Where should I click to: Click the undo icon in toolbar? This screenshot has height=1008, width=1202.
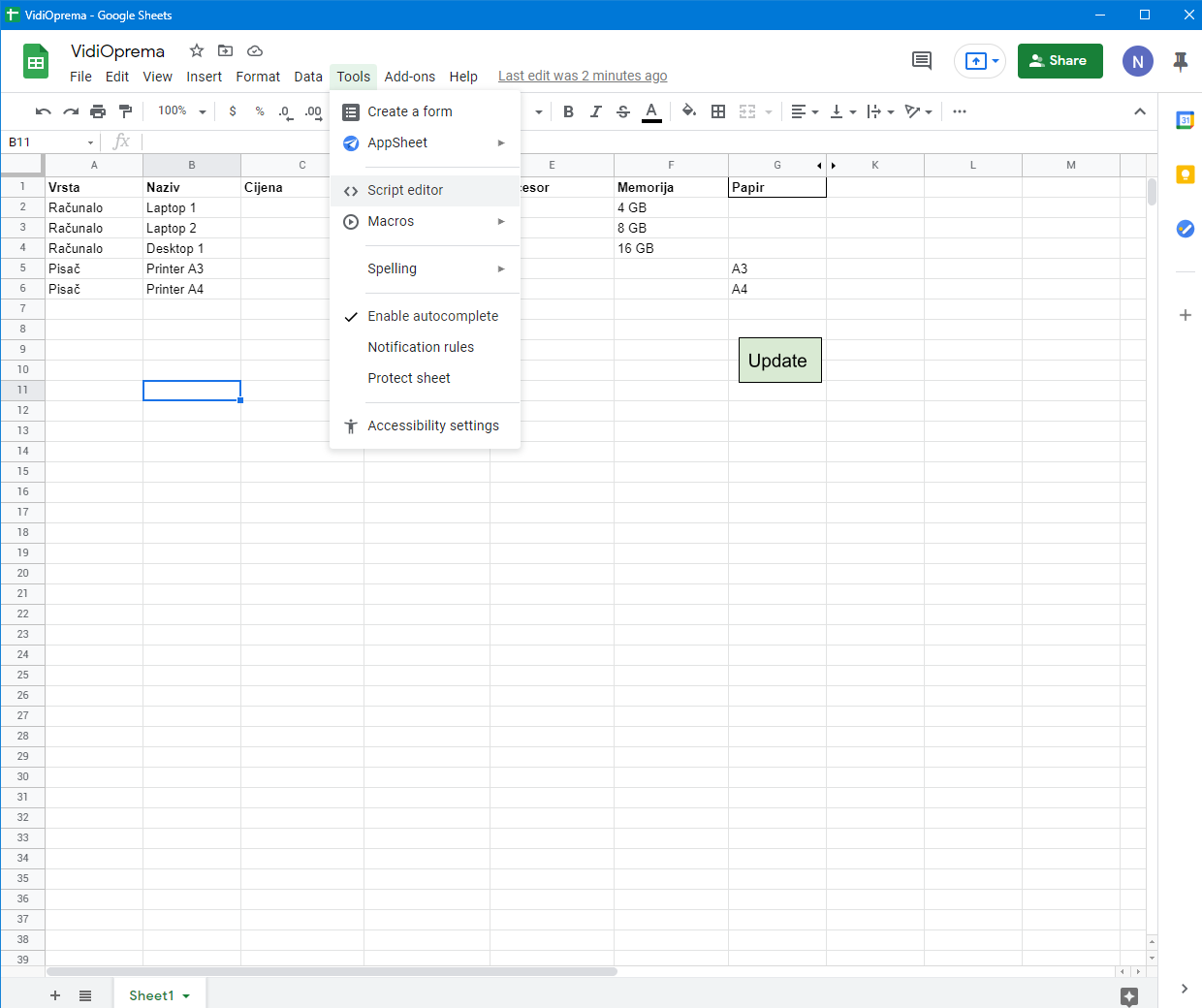[43, 111]
